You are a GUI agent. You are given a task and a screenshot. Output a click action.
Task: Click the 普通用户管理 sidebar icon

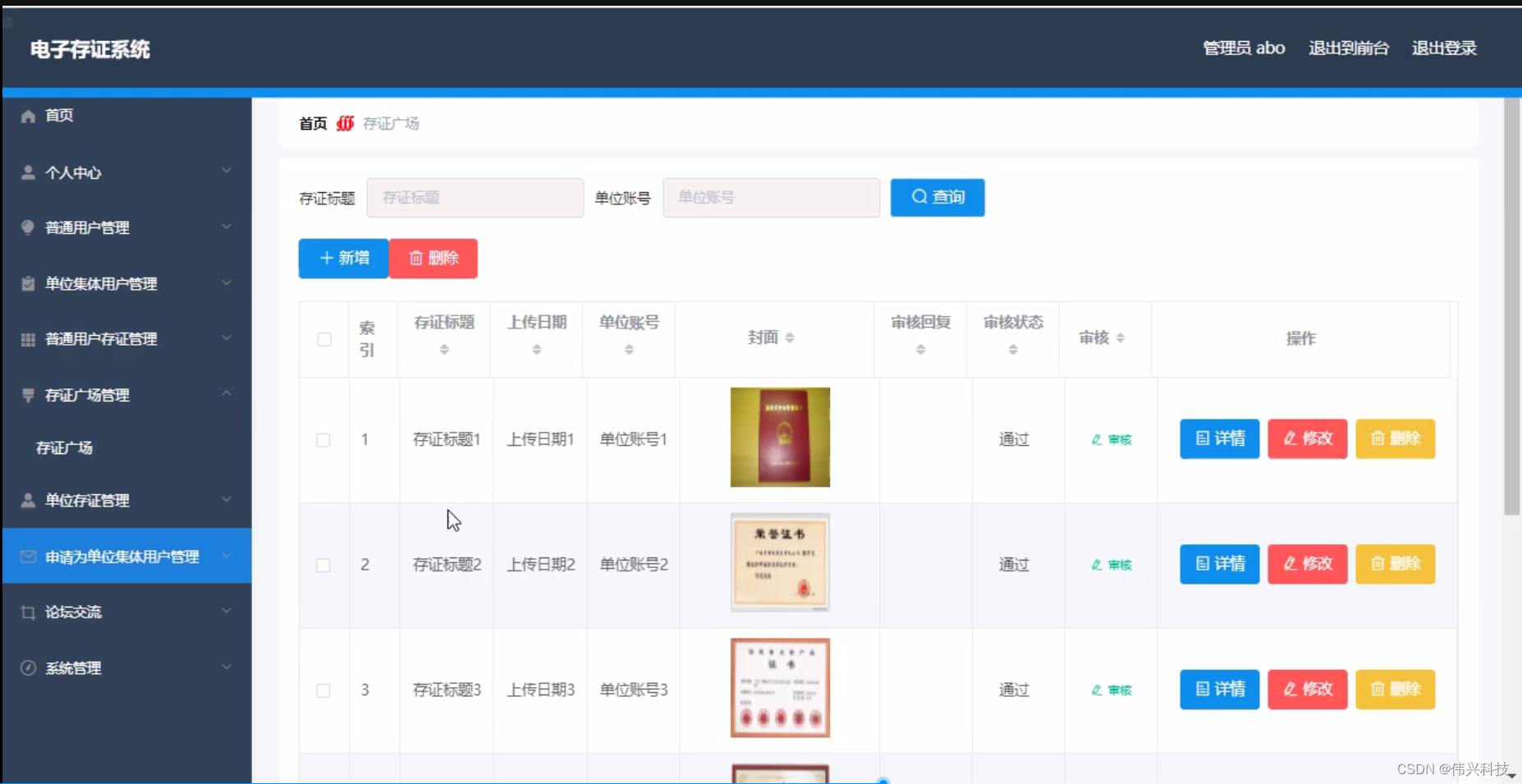click(x=27, y=227)
